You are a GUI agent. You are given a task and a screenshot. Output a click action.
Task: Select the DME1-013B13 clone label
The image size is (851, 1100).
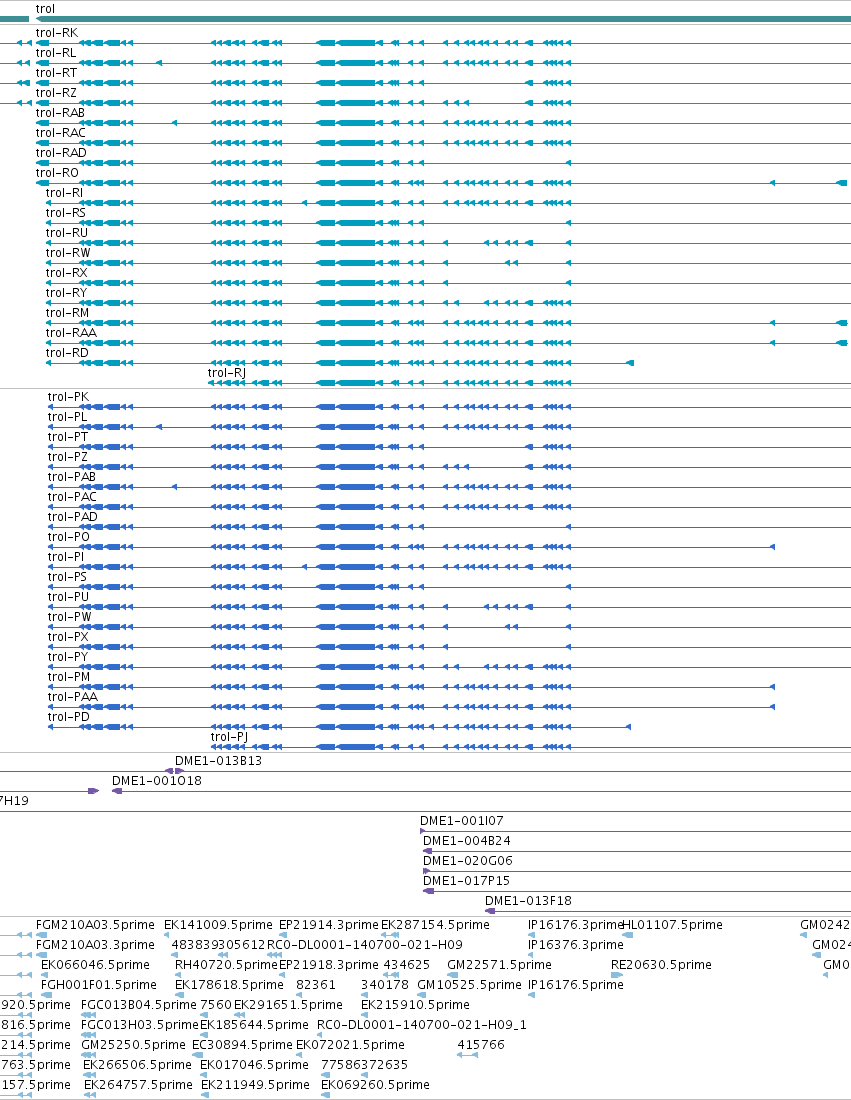(x=218, y=761)
